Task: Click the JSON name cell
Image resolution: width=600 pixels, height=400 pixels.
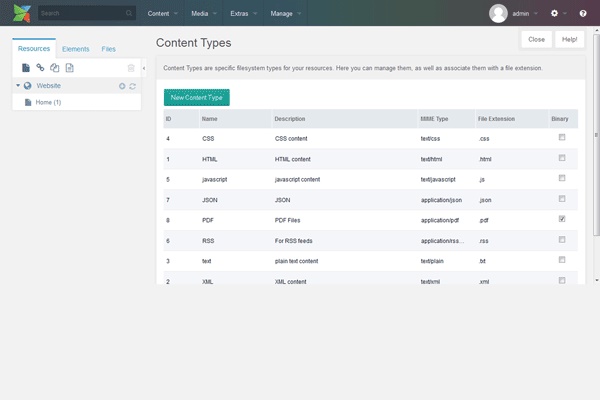Action: pos(210,200)
